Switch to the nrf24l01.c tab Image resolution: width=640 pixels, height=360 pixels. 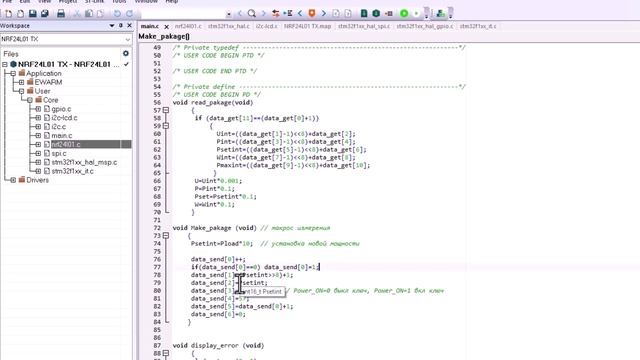tap(188, 26)
